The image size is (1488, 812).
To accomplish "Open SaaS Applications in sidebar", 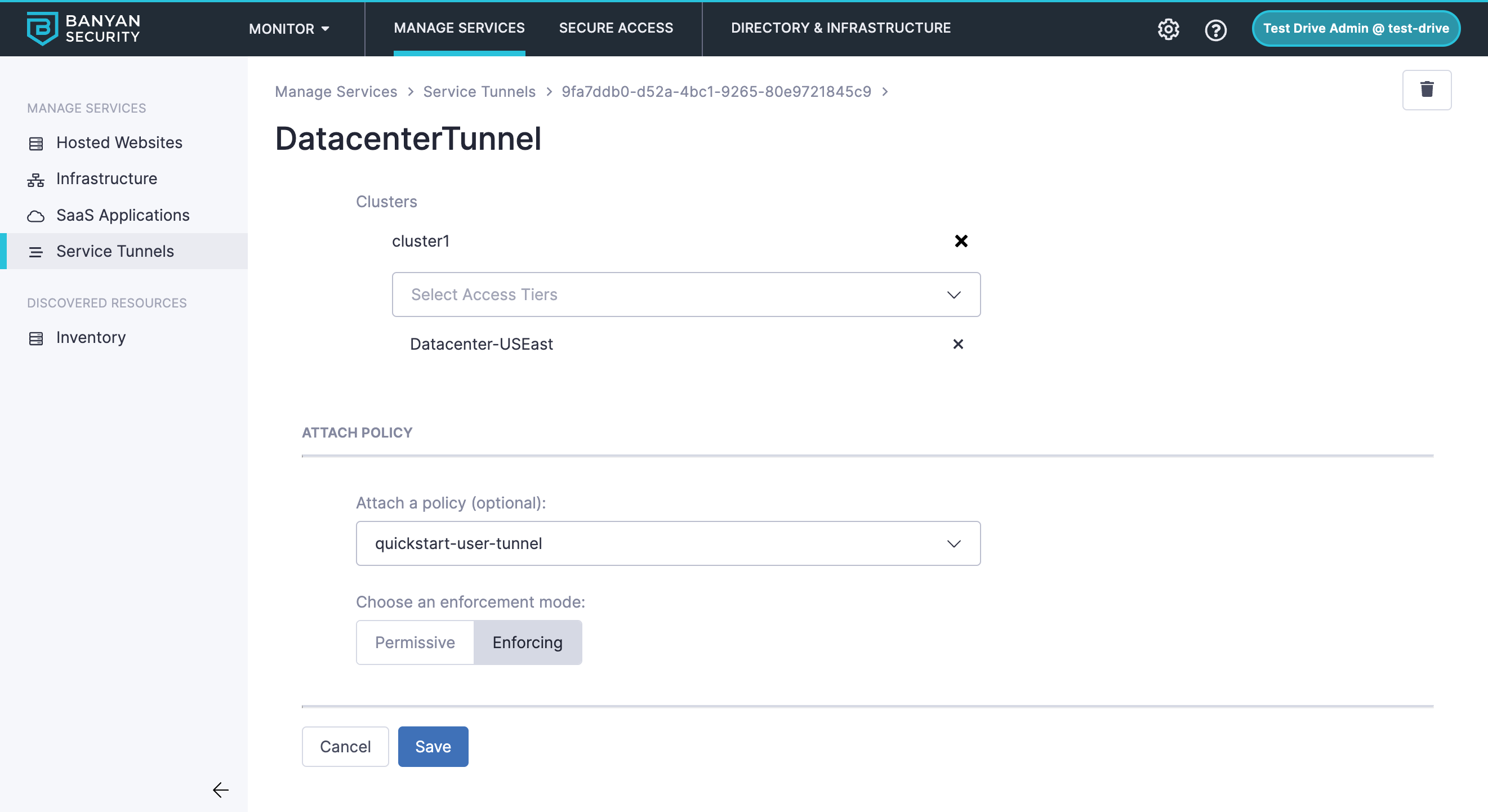I will tap(123, 216).
